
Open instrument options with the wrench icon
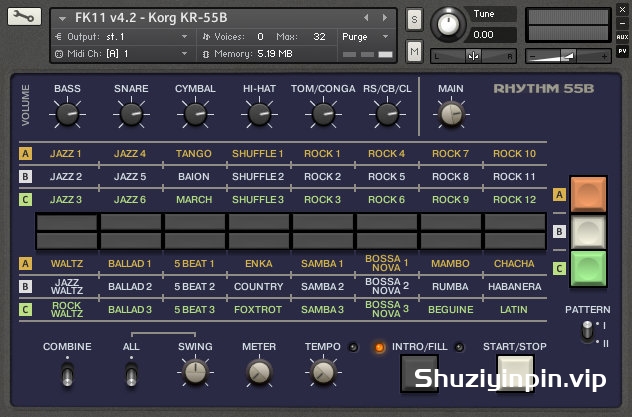click(24, 16)
